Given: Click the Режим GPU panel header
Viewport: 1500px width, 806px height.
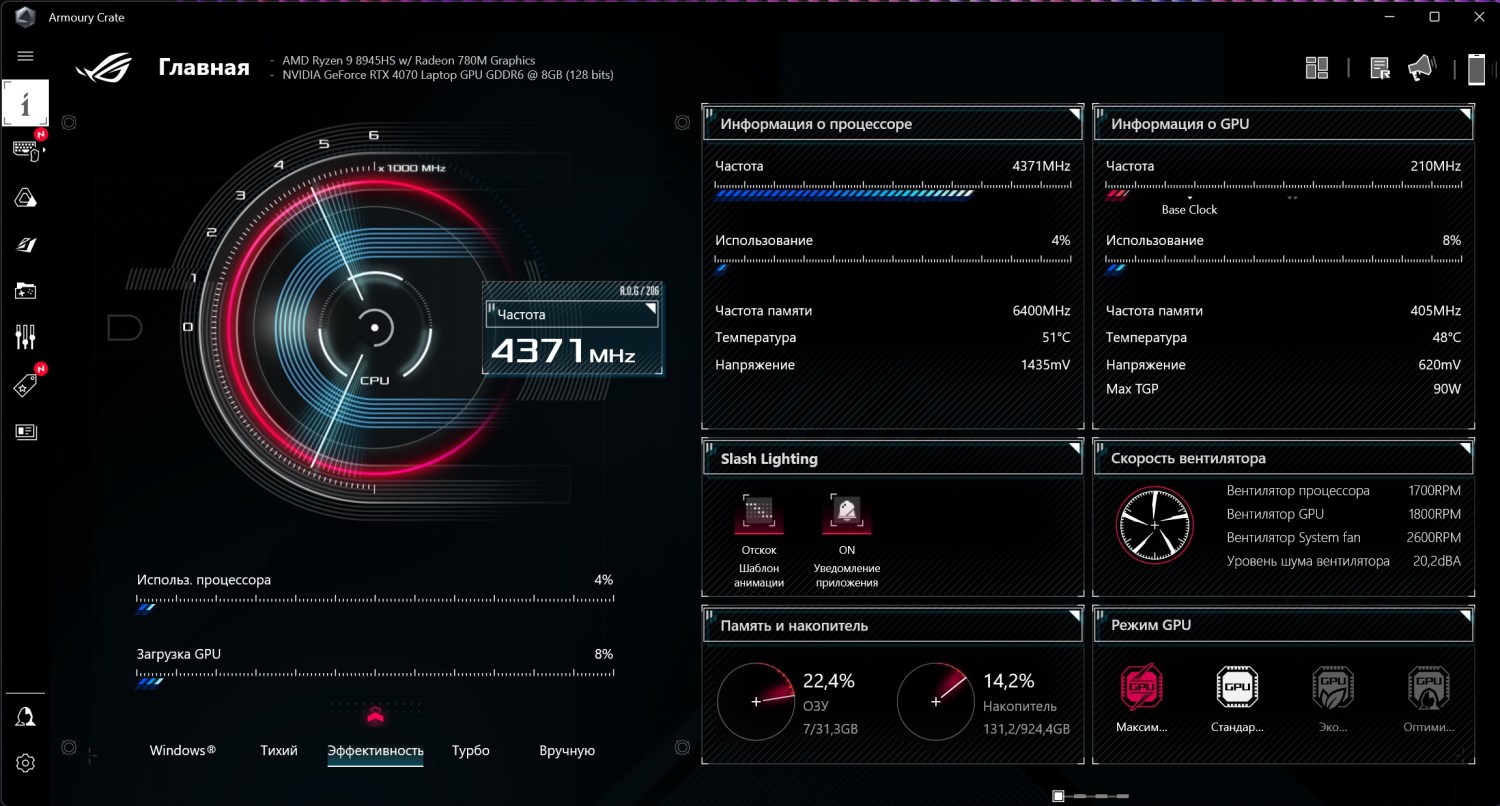Looking at the screenshot, I should click(1283, 625).
